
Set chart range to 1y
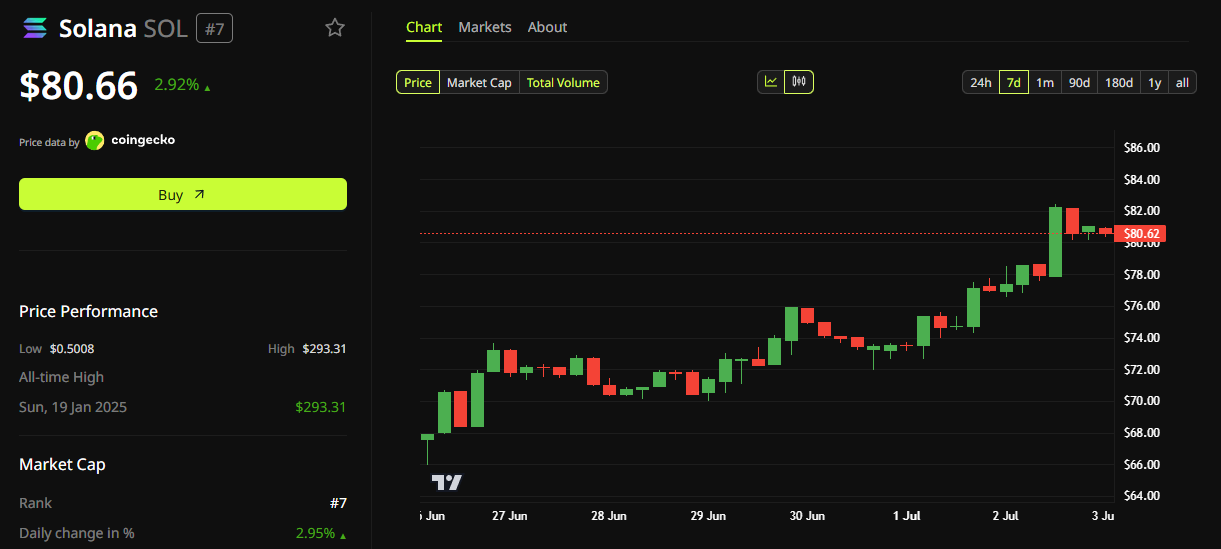coord(1154,82)
